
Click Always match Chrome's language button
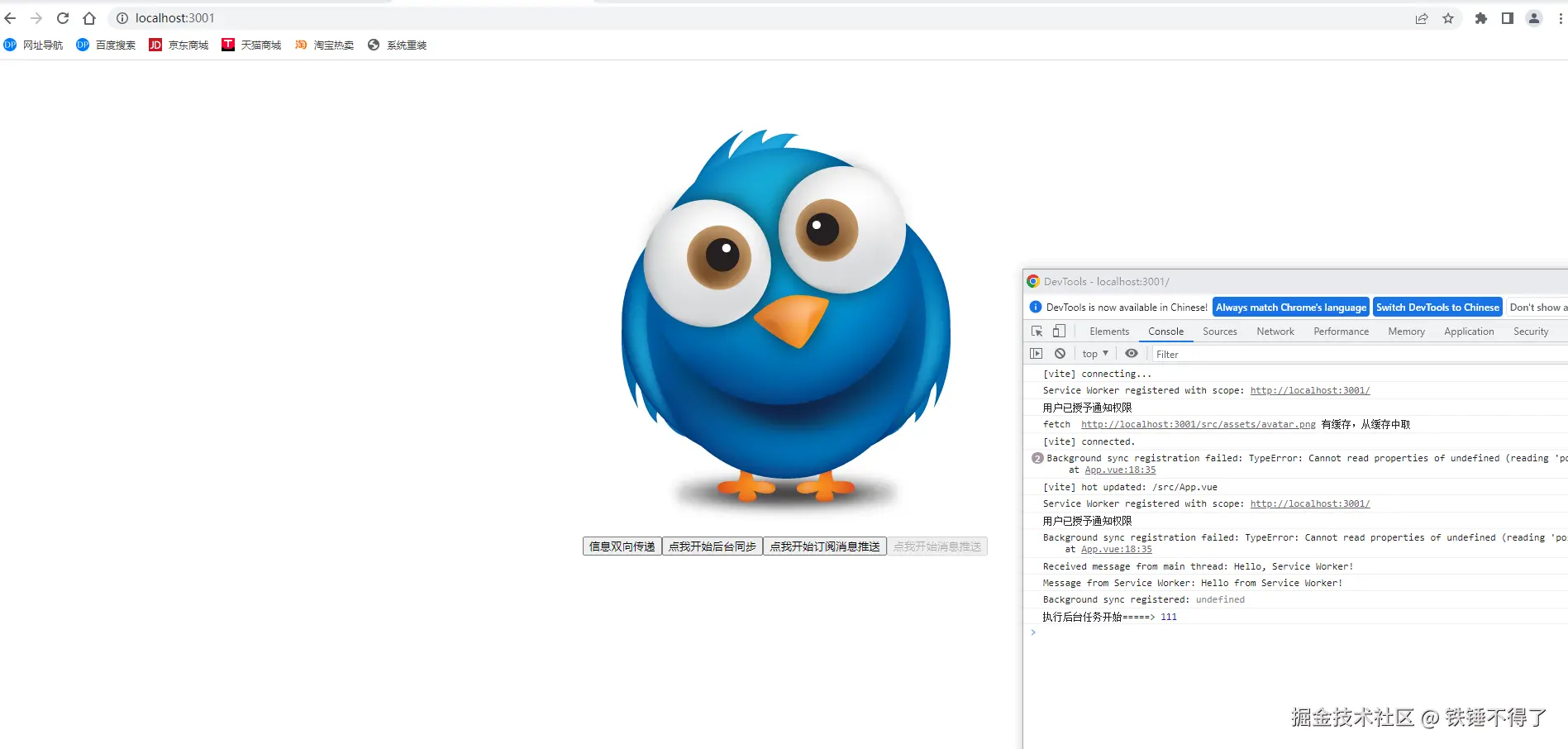(1291, 308)
